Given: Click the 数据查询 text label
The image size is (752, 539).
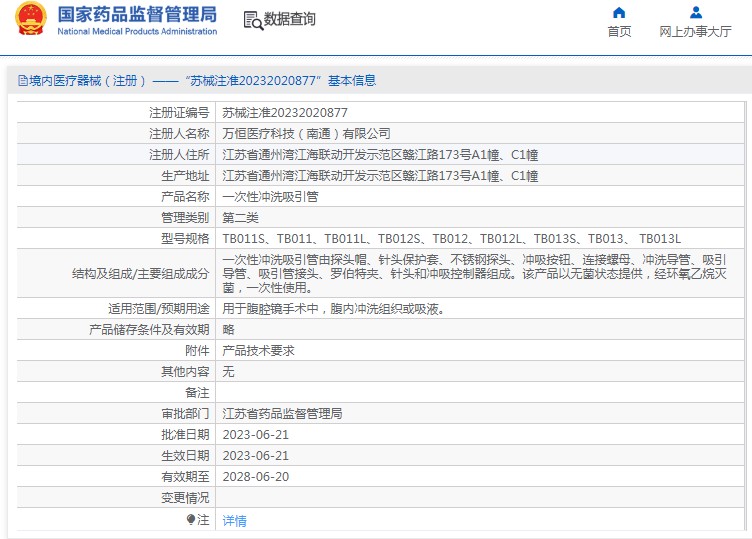Looking at the screenshot, I should pos(290,19).
